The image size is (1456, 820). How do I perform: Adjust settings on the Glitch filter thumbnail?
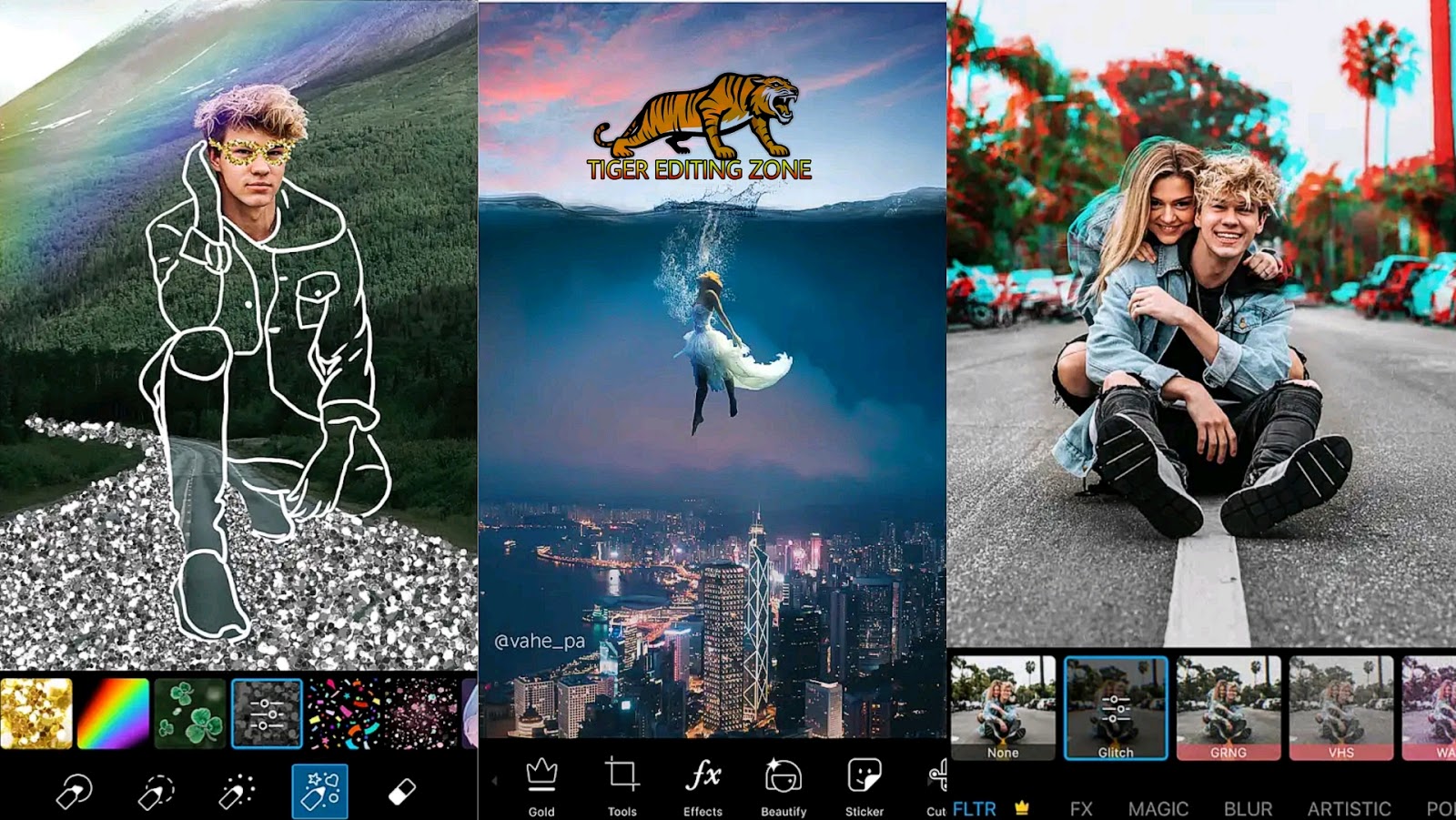pos(1116,708)
